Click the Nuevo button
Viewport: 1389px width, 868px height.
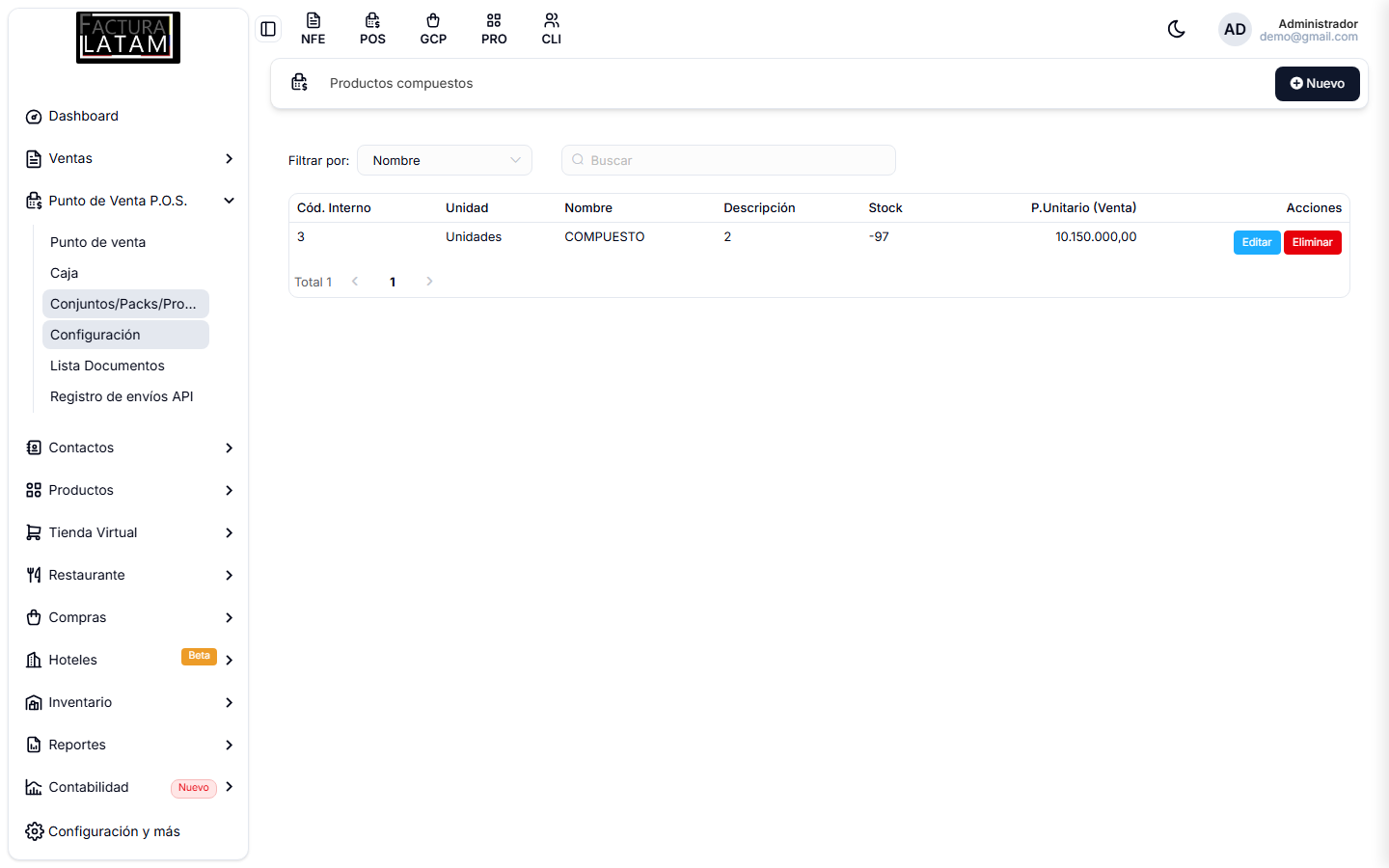(x=1317, y=84)
